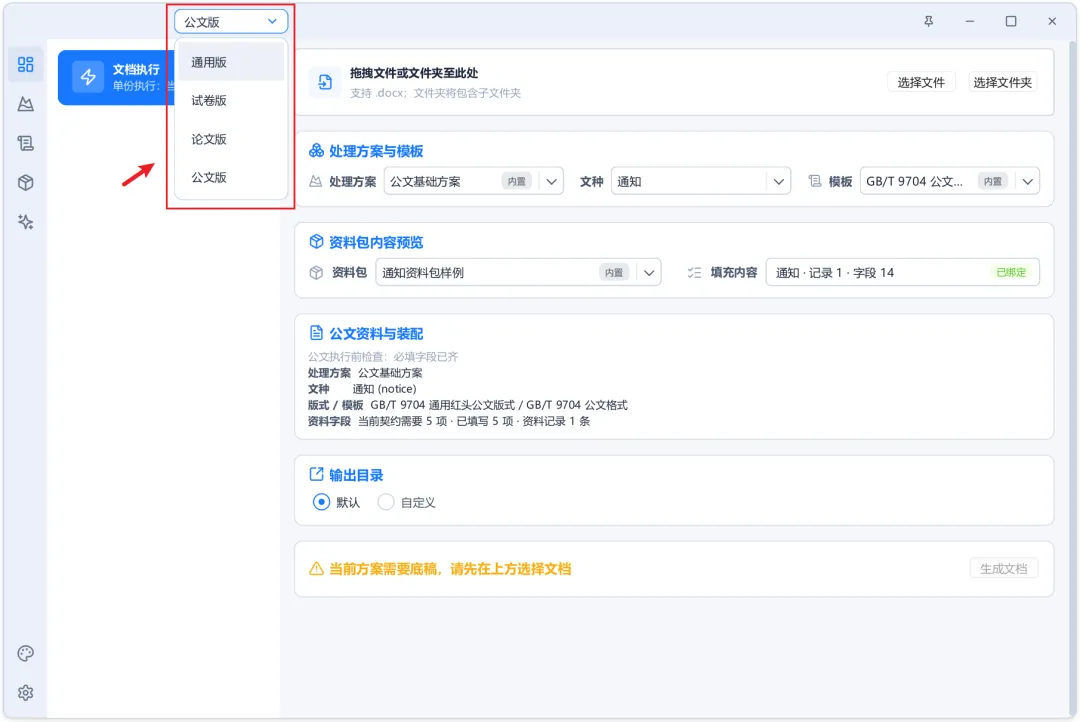
Task: Open the settings gear icon
Action: [x=25, y=692]
